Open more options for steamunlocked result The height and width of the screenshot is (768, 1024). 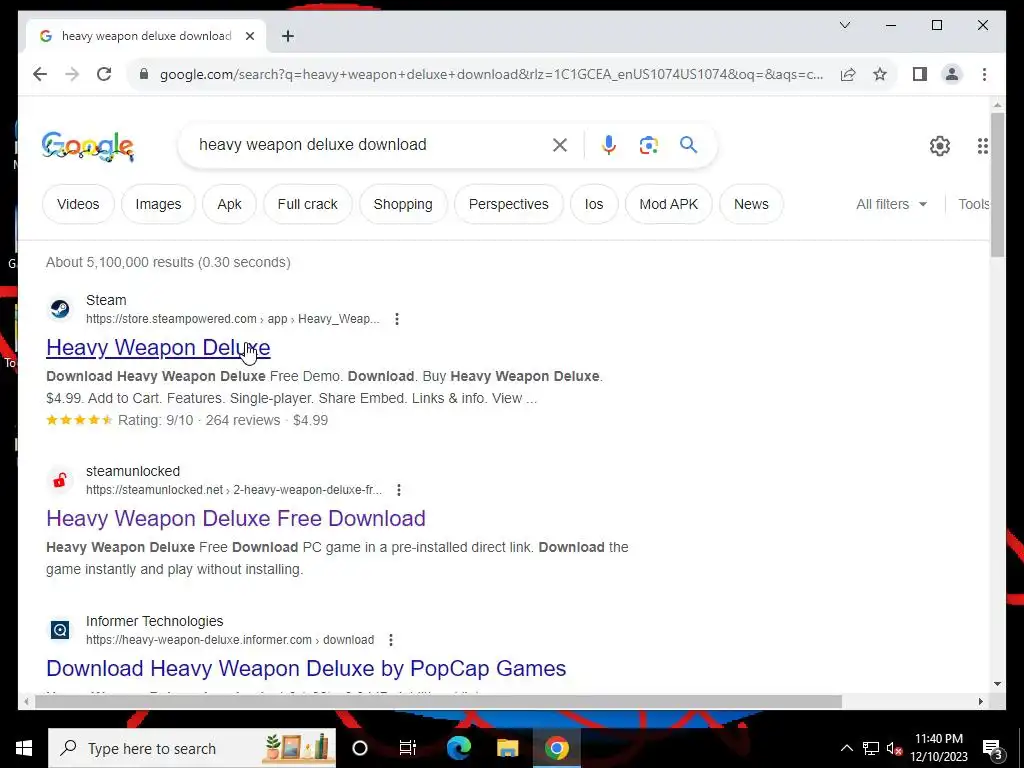(399, 490)
